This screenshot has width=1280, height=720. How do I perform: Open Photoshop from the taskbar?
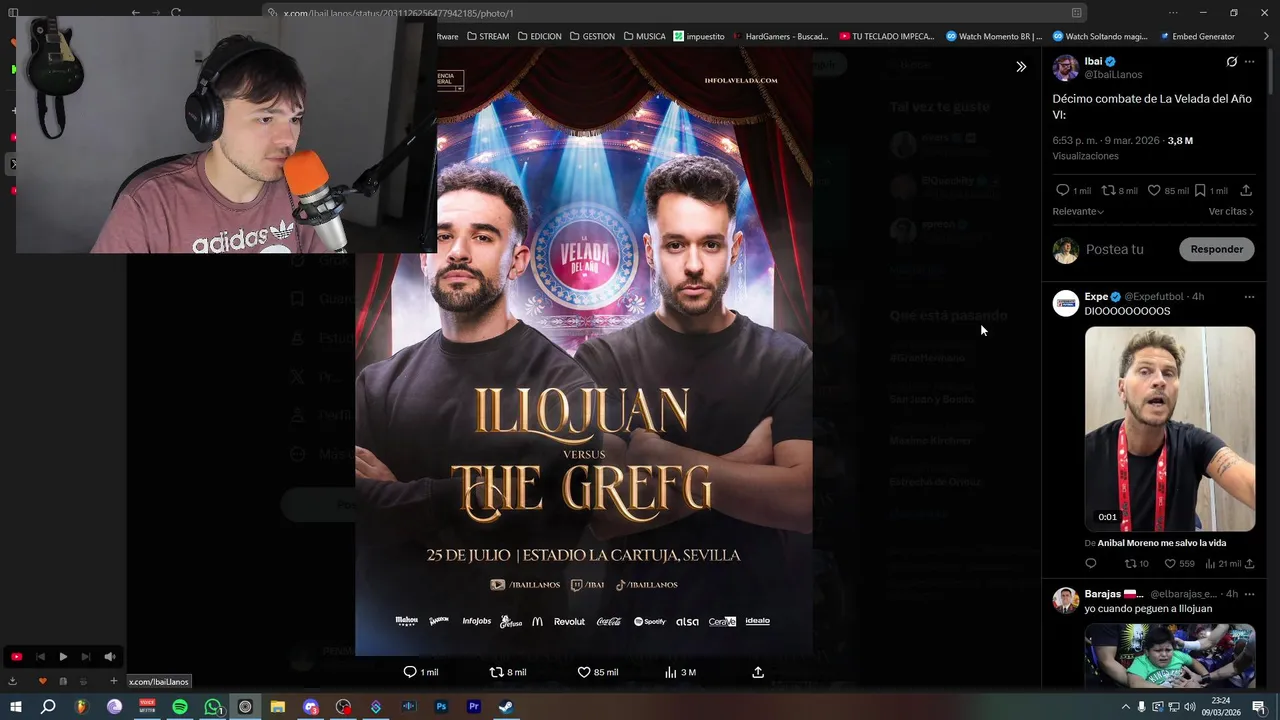point(441,707)
